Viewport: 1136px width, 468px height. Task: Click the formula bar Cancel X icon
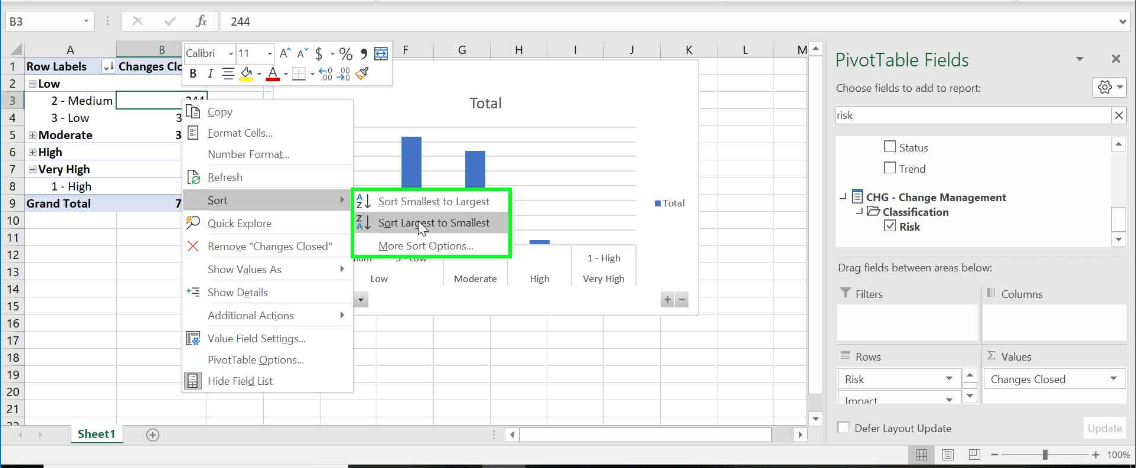pyautogui.click(x=138, y=21)
